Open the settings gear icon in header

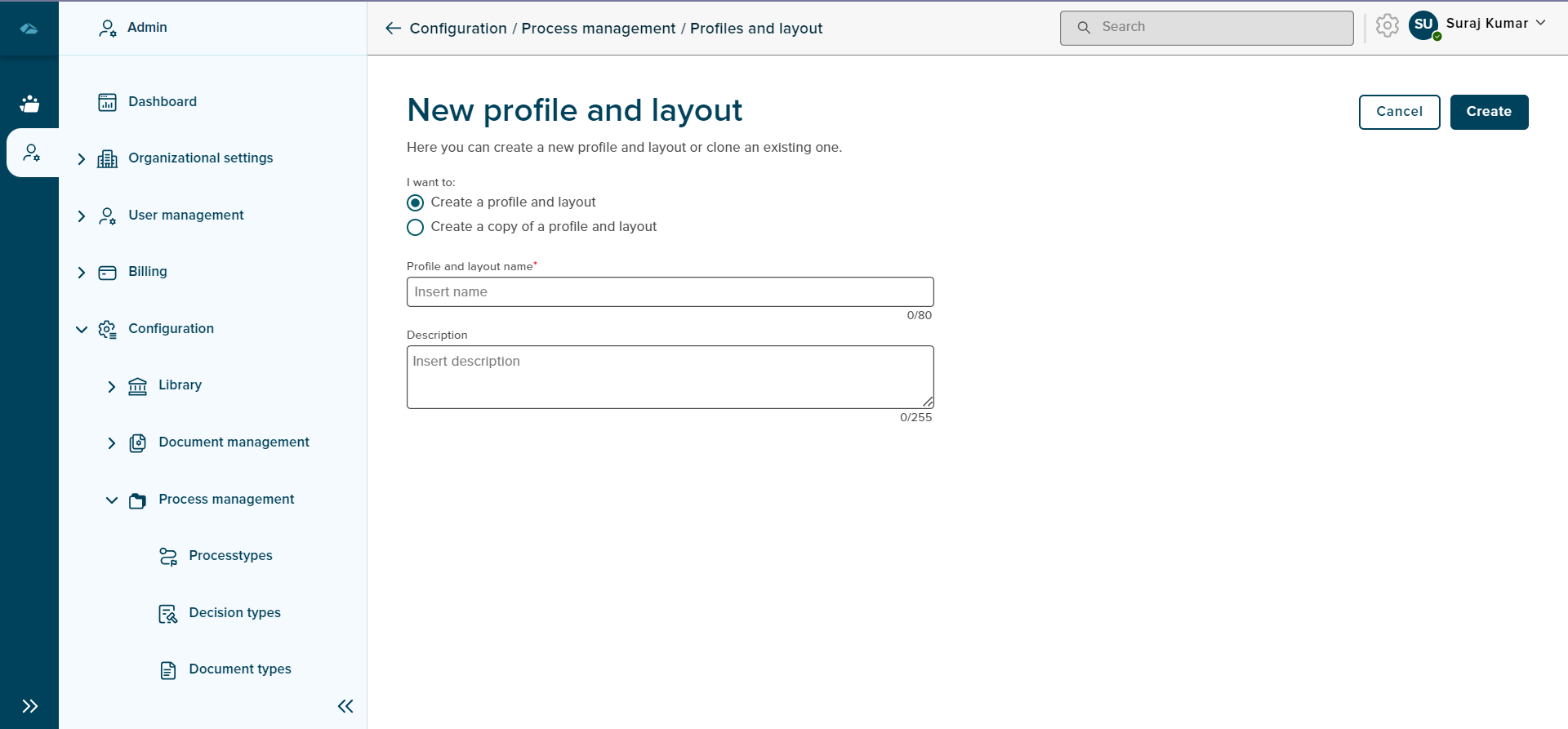tap(1387, 26)
